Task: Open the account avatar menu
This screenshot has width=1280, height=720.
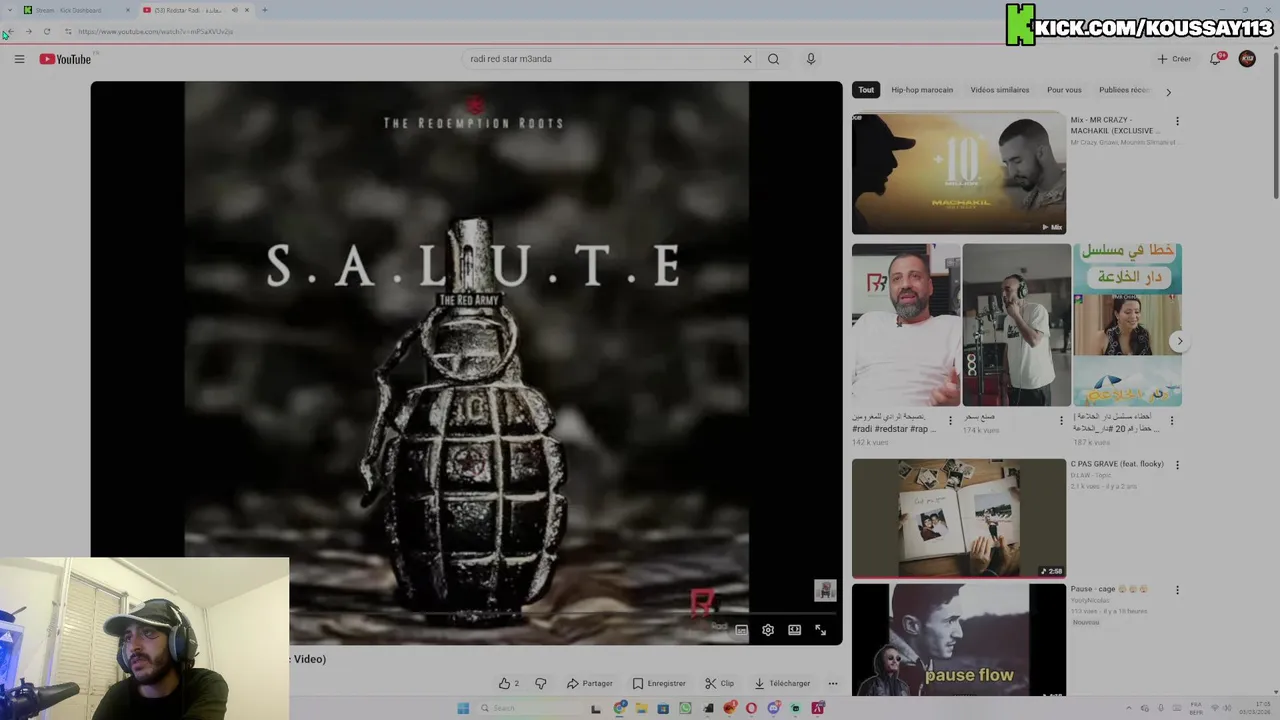Action: (1247, 59)
